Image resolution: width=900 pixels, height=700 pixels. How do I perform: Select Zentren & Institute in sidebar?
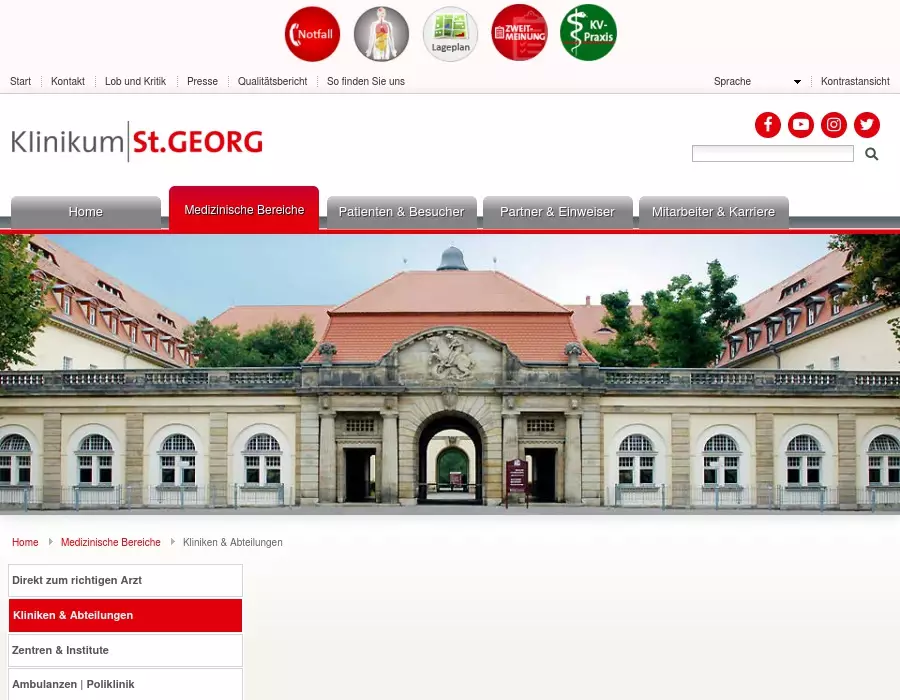(x=125, y=650)
